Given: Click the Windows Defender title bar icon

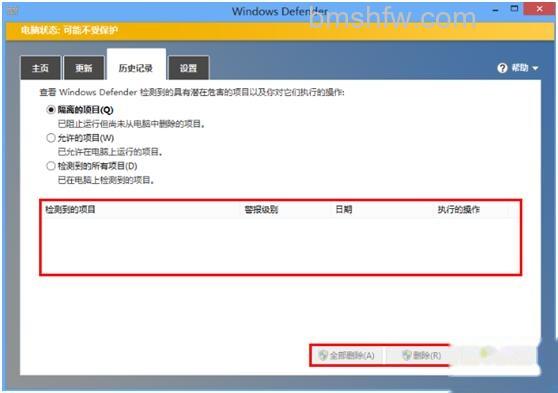Looking at the screenshot, I should pos(13,11).
